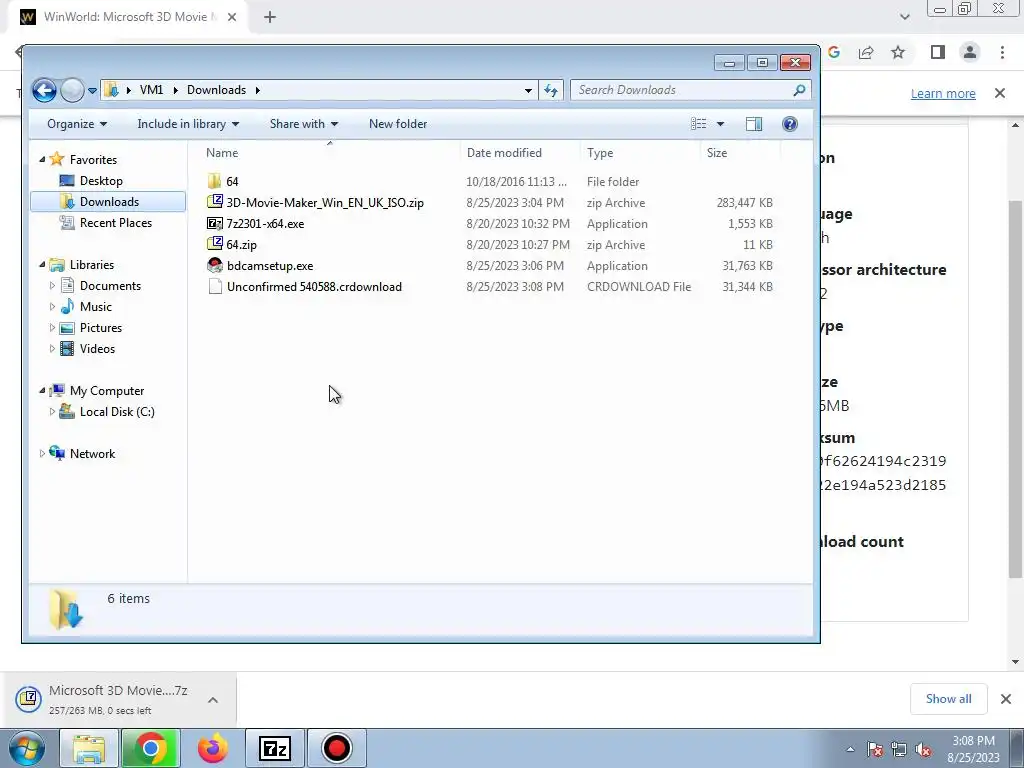
Task: Collapse the My Computer node
Action: (42, 391)
